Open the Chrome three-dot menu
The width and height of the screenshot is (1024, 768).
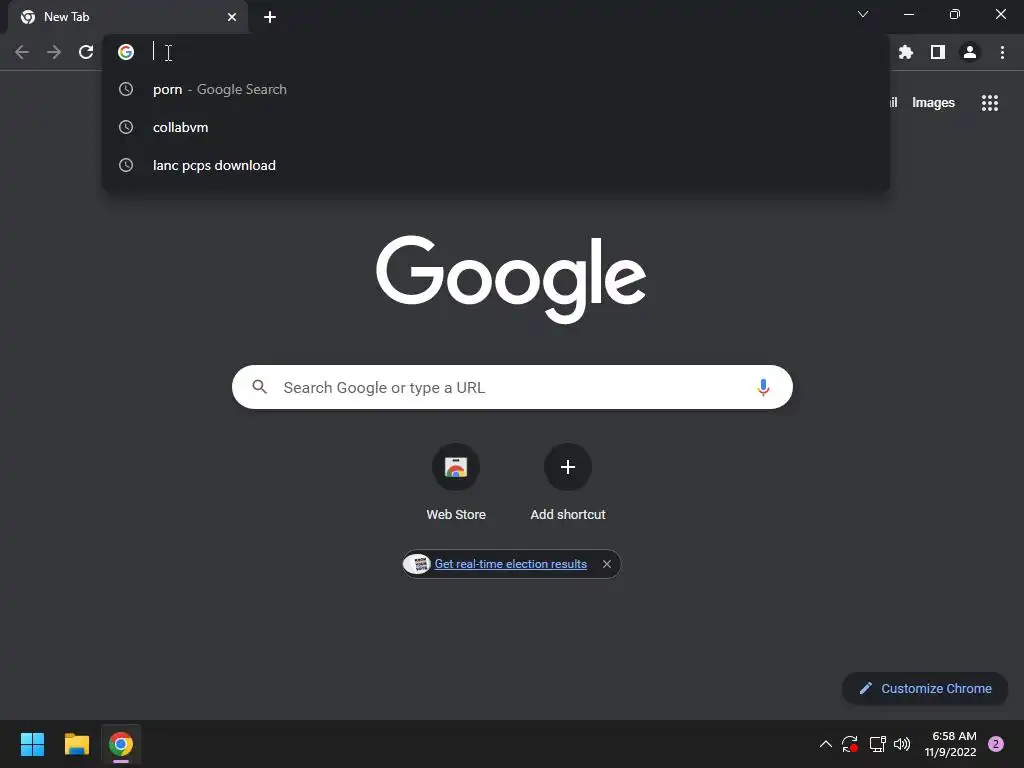1002,52
